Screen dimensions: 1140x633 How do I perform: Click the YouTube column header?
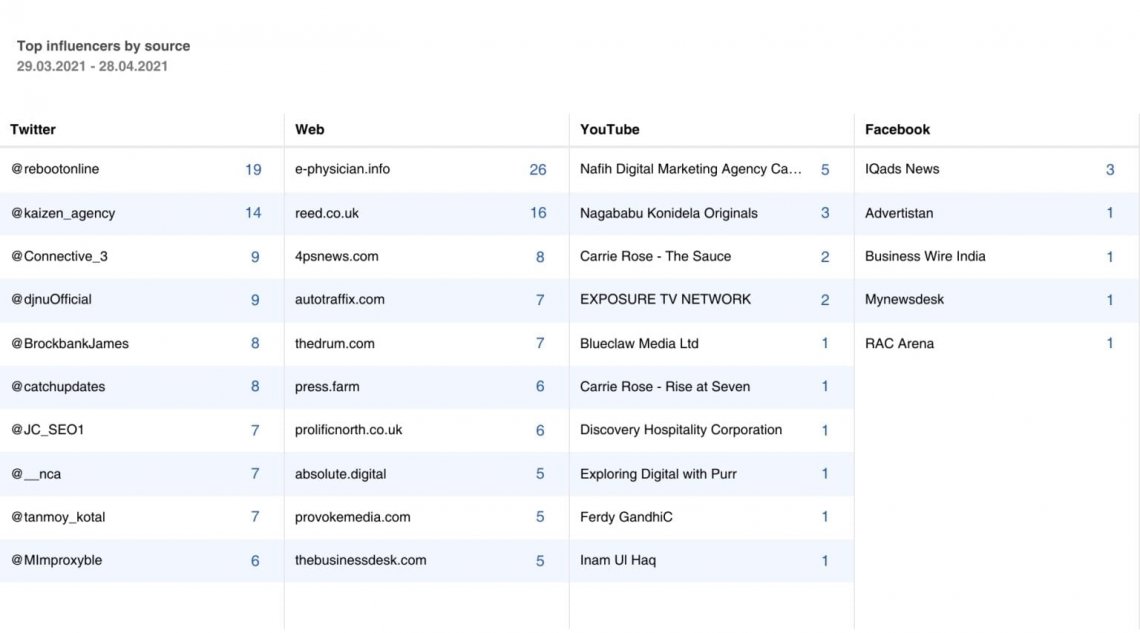(609, 129)
